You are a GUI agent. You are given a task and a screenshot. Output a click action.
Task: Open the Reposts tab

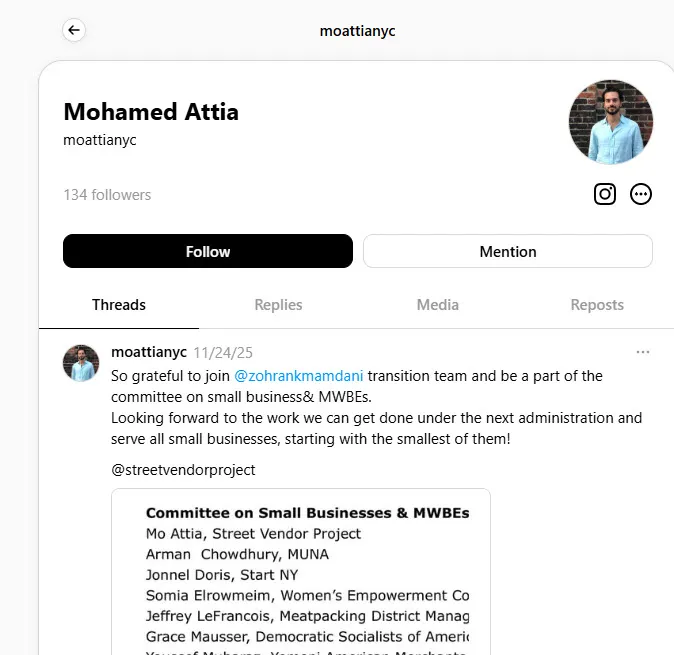[x=597, y=305]
